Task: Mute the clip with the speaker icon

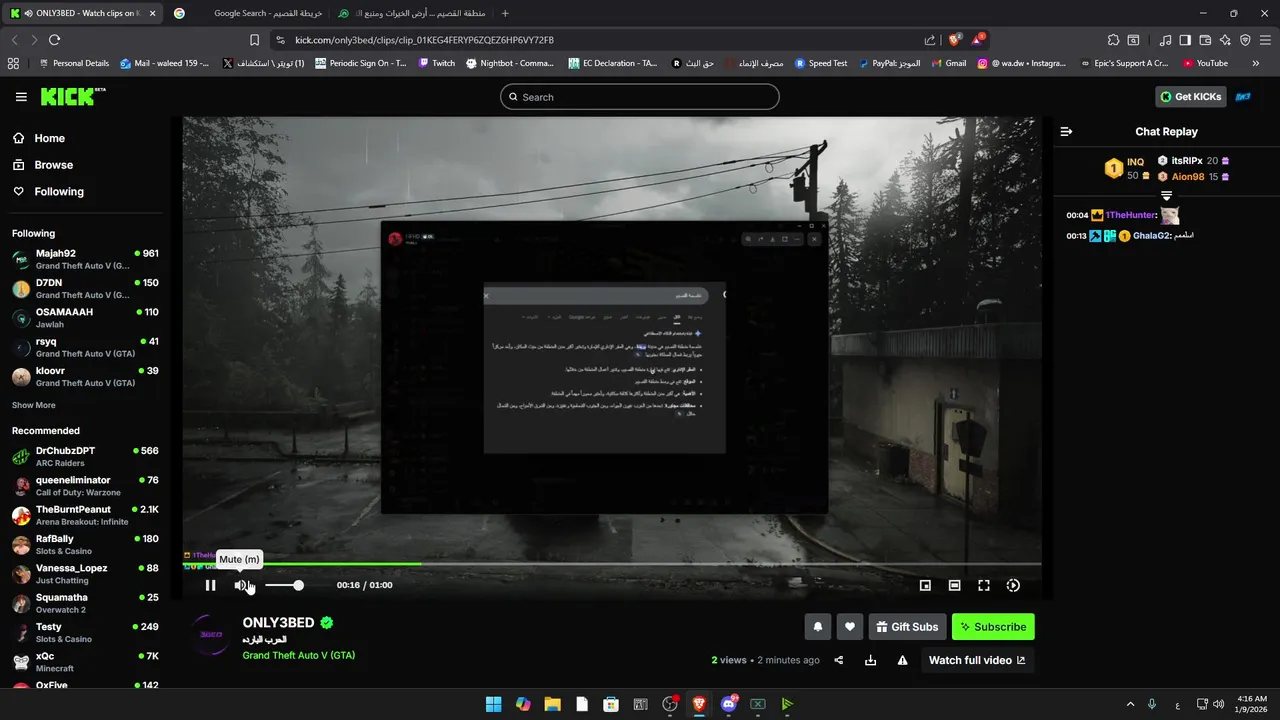Action: click(x=241, y=585)
